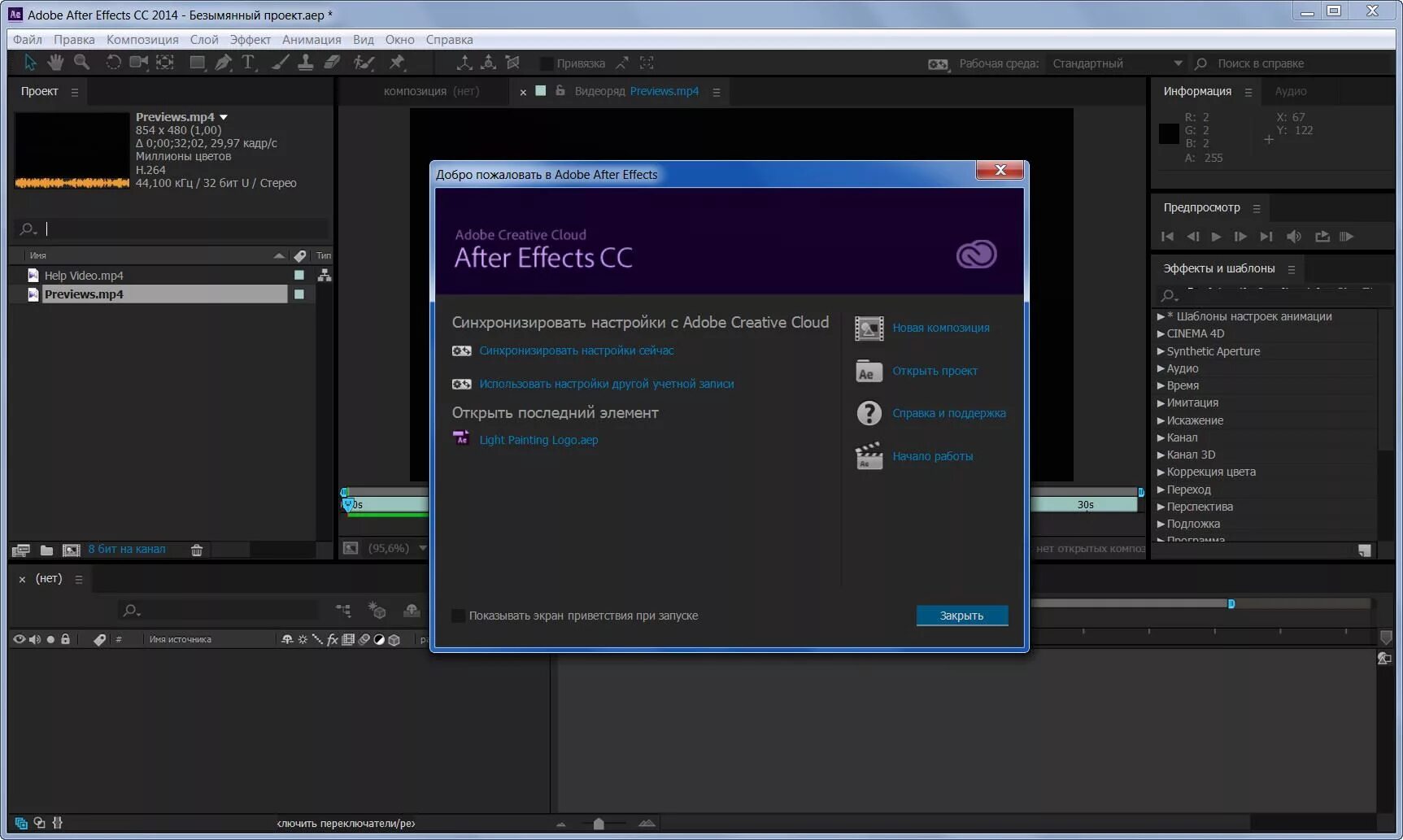Open the Анимация menu
Screen dimensions: 1403x840
[x=312, y=40]
